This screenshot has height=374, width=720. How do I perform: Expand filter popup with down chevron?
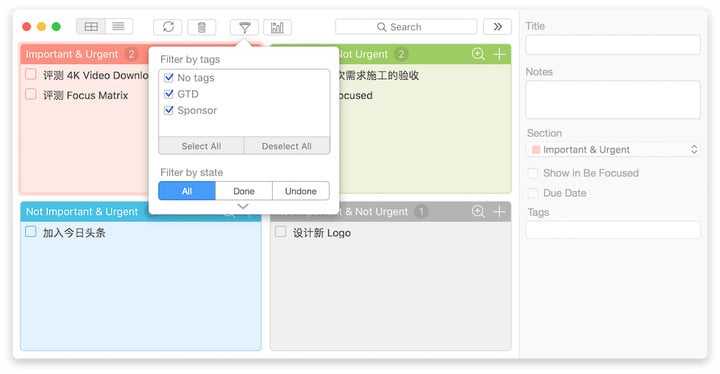[x=243, y=206]
